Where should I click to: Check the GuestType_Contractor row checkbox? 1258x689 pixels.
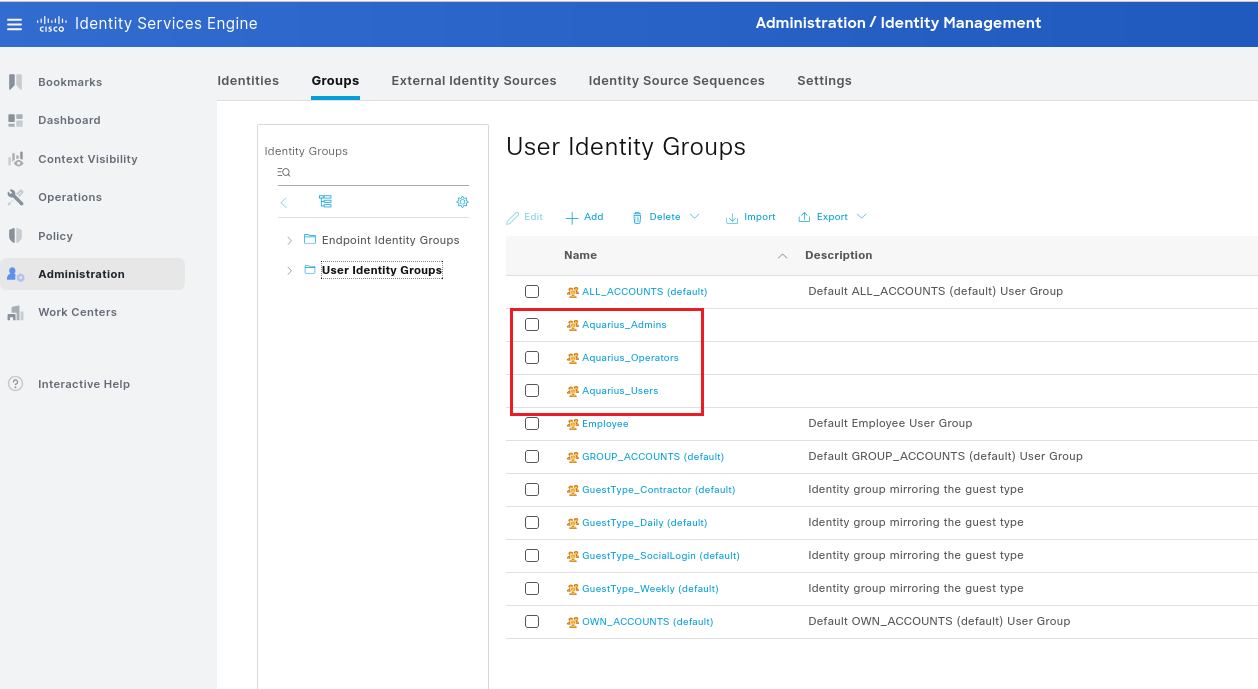(532, 489)
